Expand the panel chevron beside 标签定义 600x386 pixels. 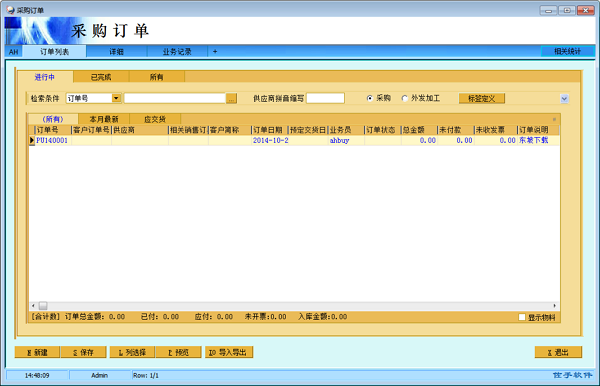(x=564, y=99)
